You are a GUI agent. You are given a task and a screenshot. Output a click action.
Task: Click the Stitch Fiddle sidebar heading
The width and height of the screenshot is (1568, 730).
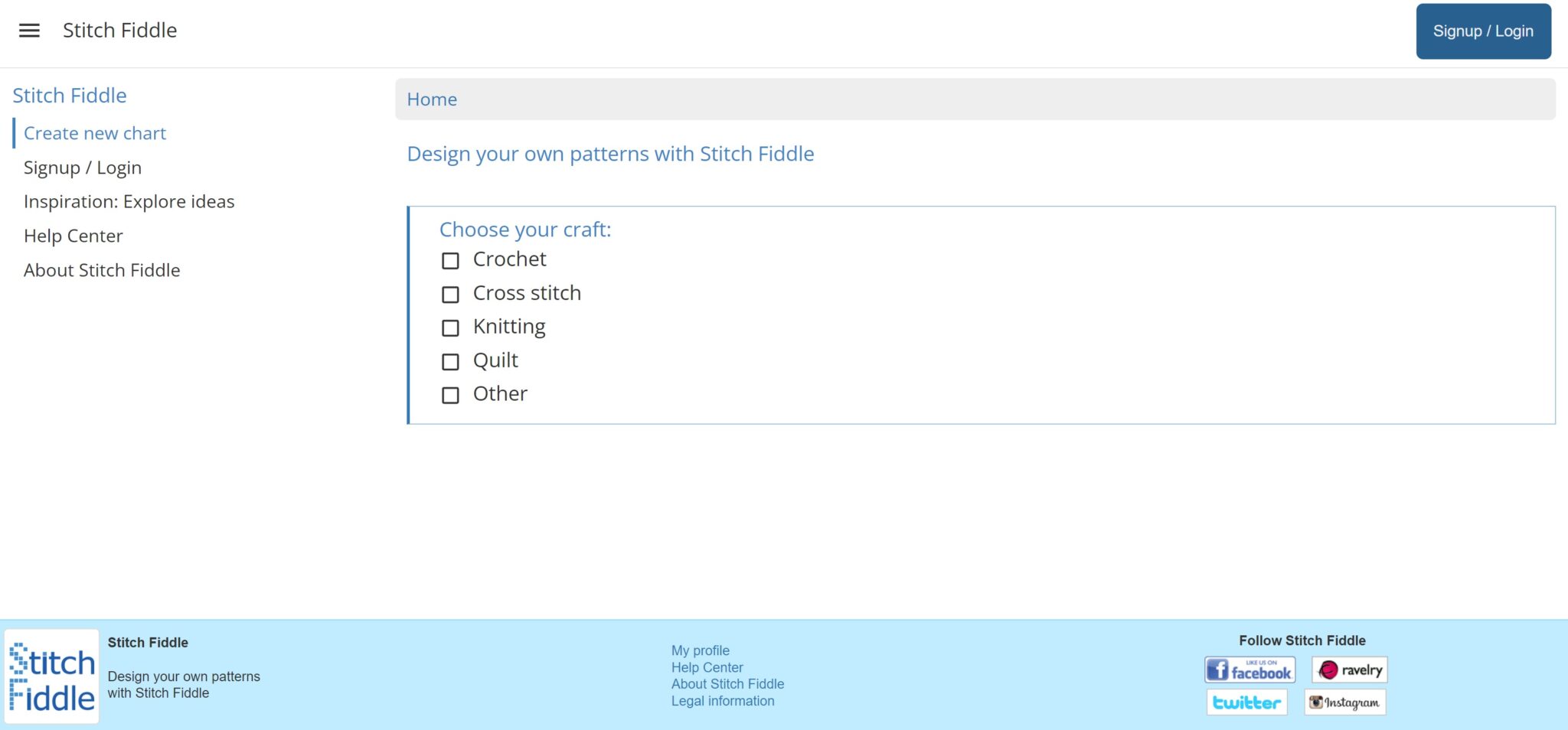click(70, 95)
